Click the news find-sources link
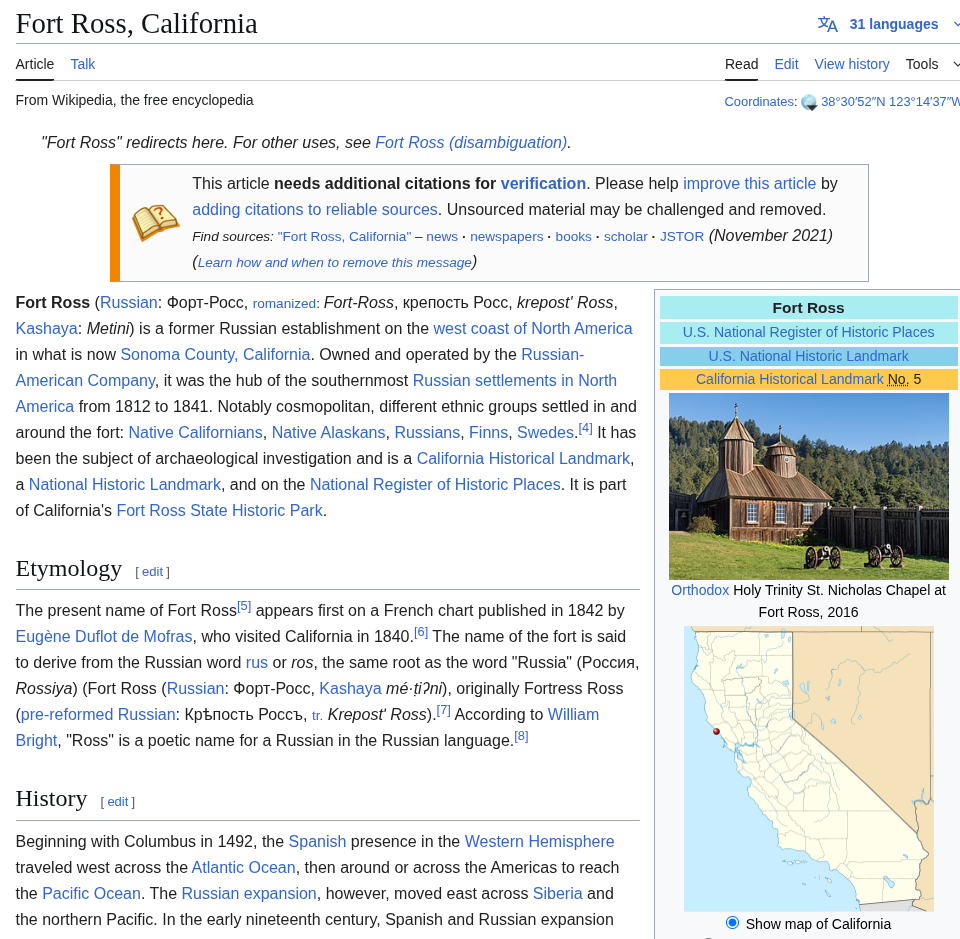 [442, 237]
